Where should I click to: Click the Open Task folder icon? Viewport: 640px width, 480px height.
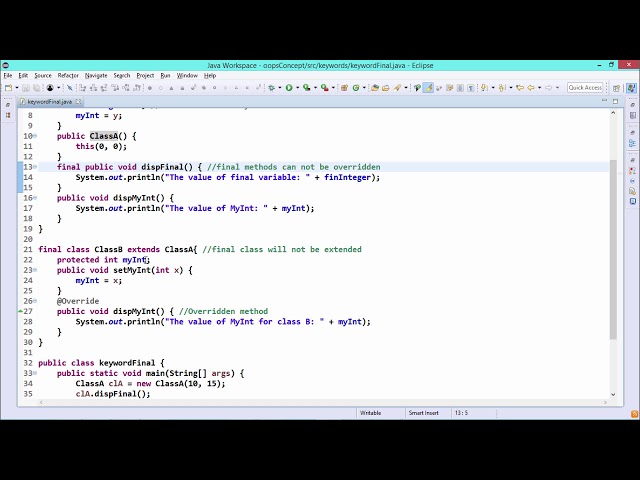coord(386,88)
